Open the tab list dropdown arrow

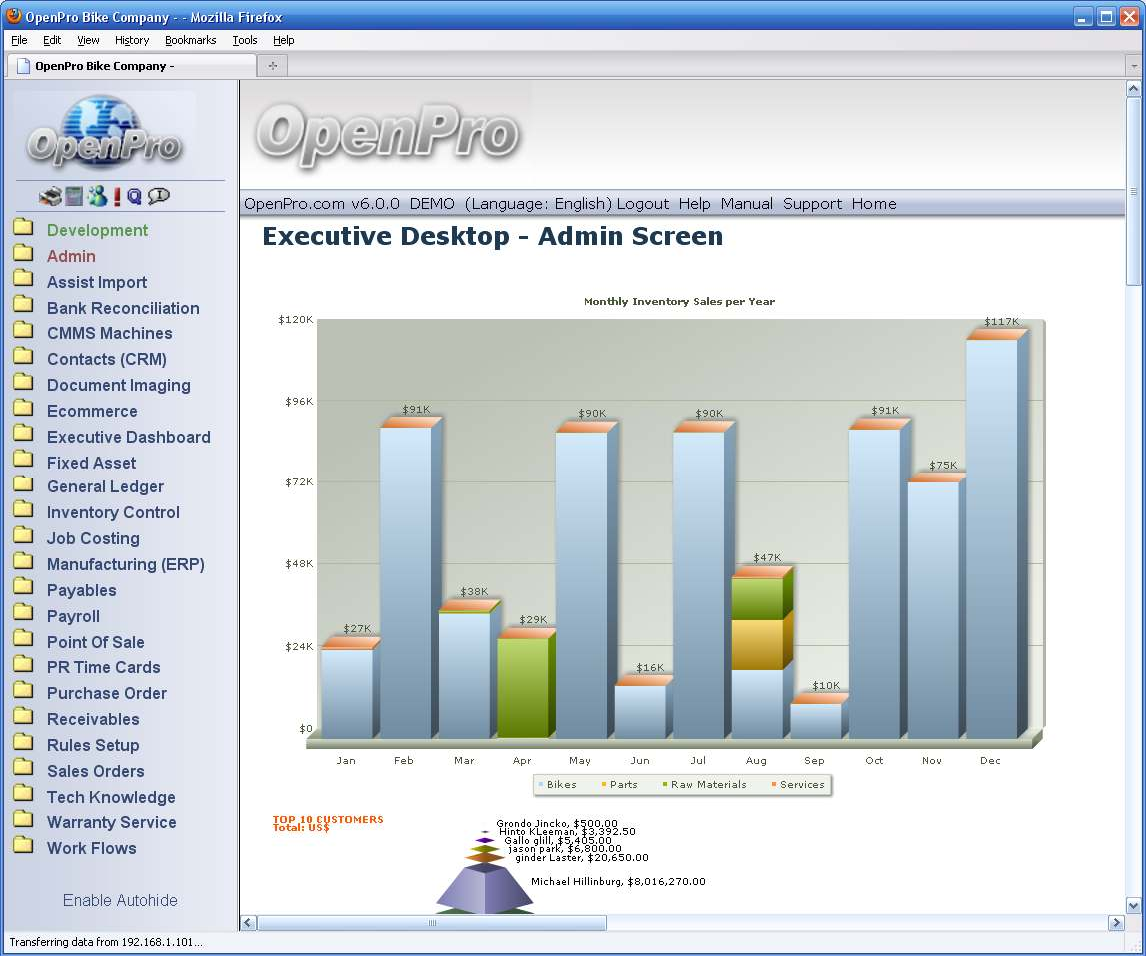(x=1133, y=66)
